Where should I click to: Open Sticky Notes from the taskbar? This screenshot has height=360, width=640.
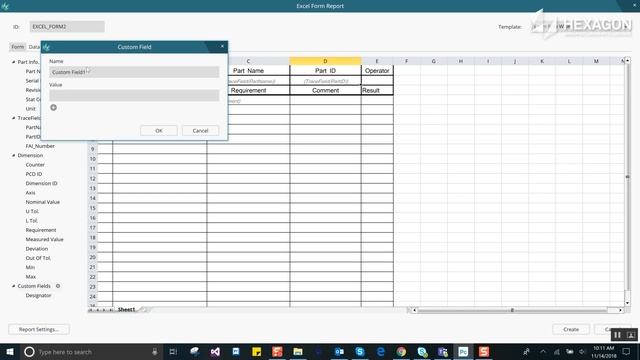[256, 352]
